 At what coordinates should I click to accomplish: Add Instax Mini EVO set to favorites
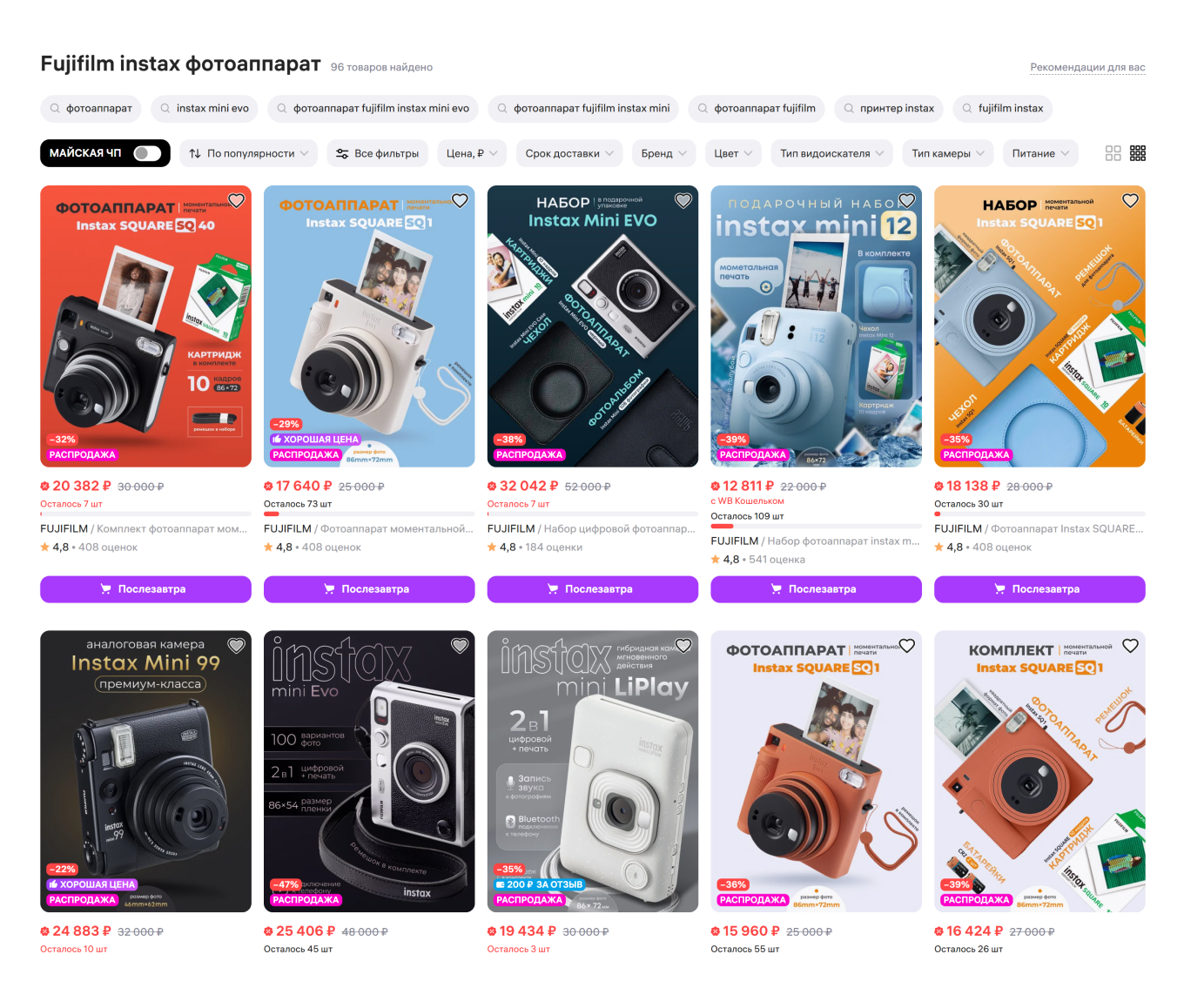(x=683, y=200)
